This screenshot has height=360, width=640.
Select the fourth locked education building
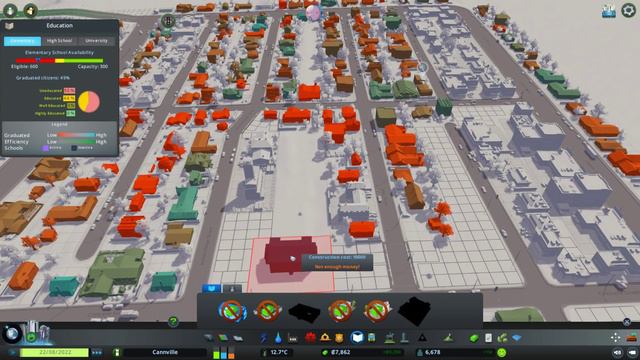(342, 311)
